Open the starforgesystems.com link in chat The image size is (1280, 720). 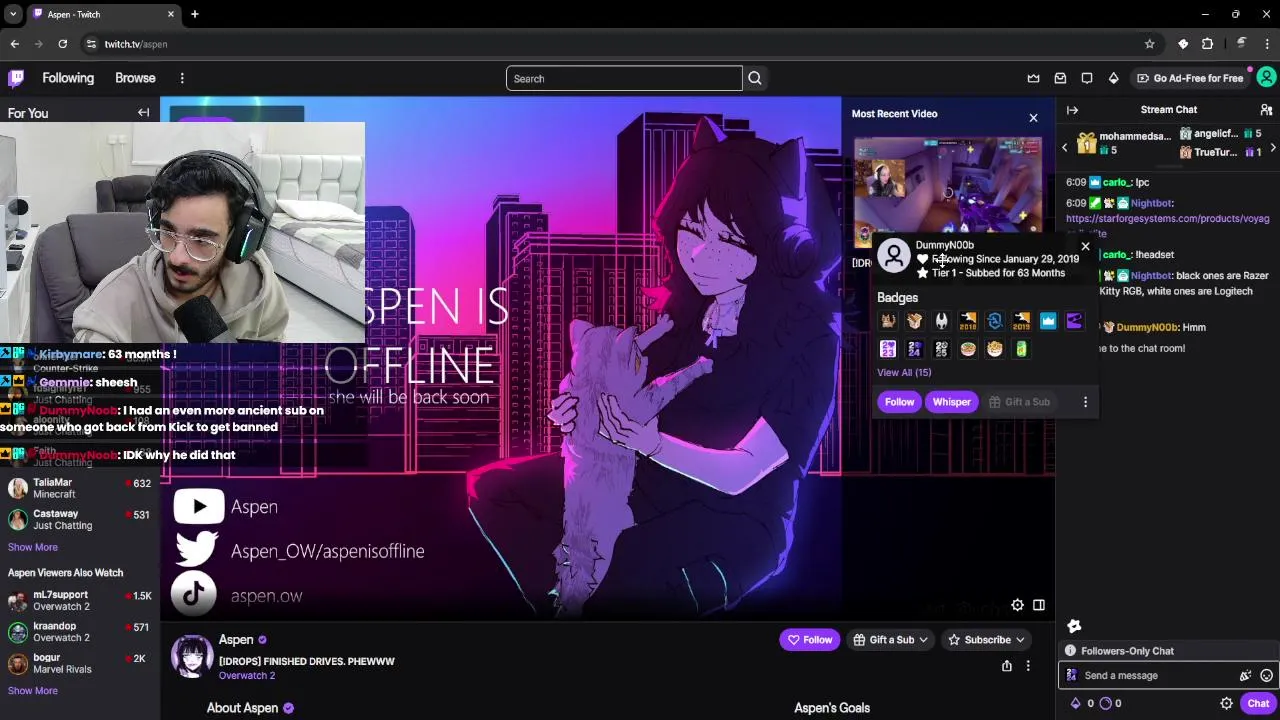tap(1167, 218)
